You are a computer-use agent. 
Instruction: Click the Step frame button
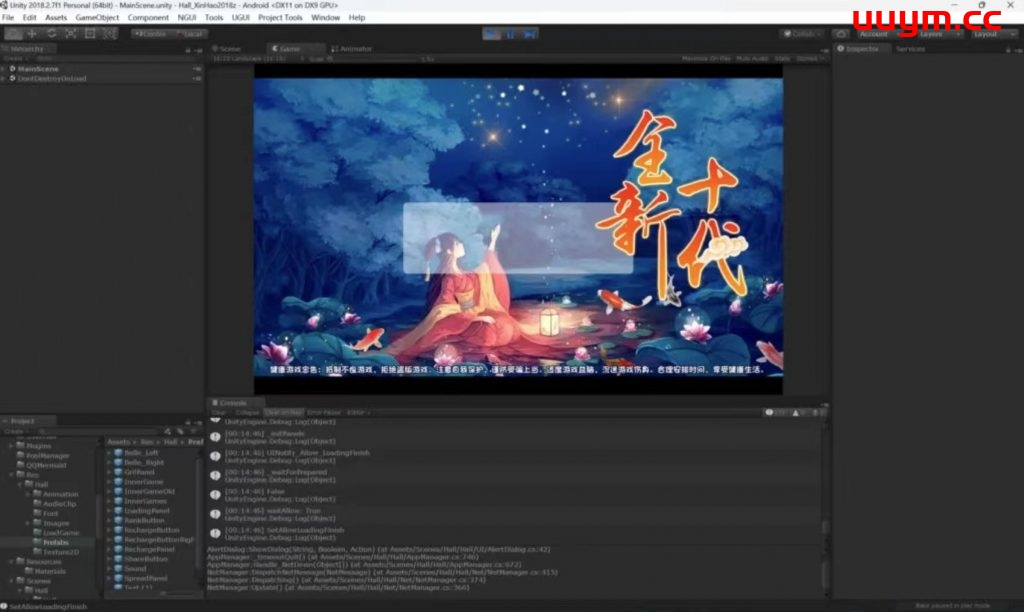[530, 34]
